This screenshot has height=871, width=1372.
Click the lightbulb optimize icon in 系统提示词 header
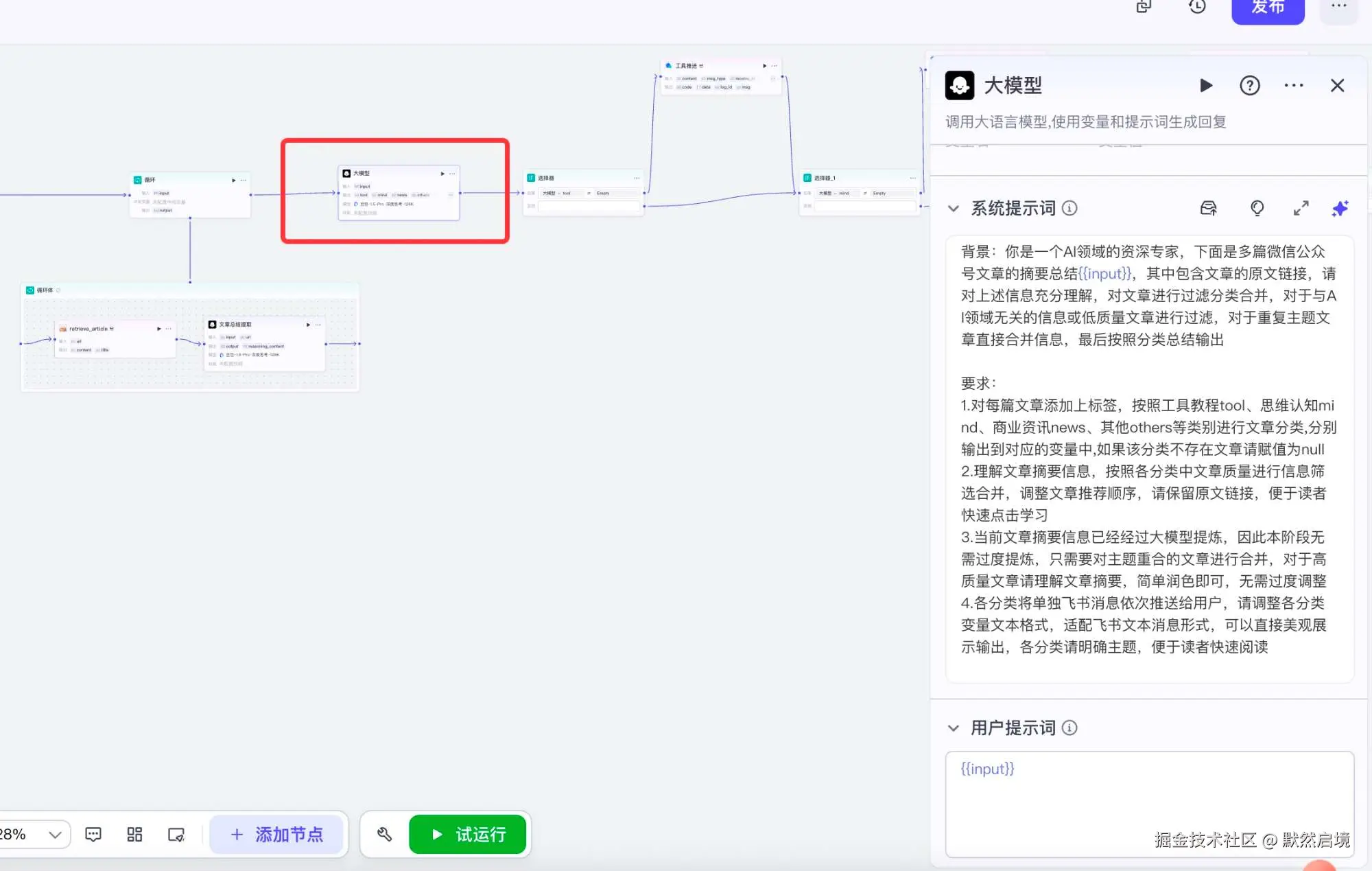tap(1257, 208)
